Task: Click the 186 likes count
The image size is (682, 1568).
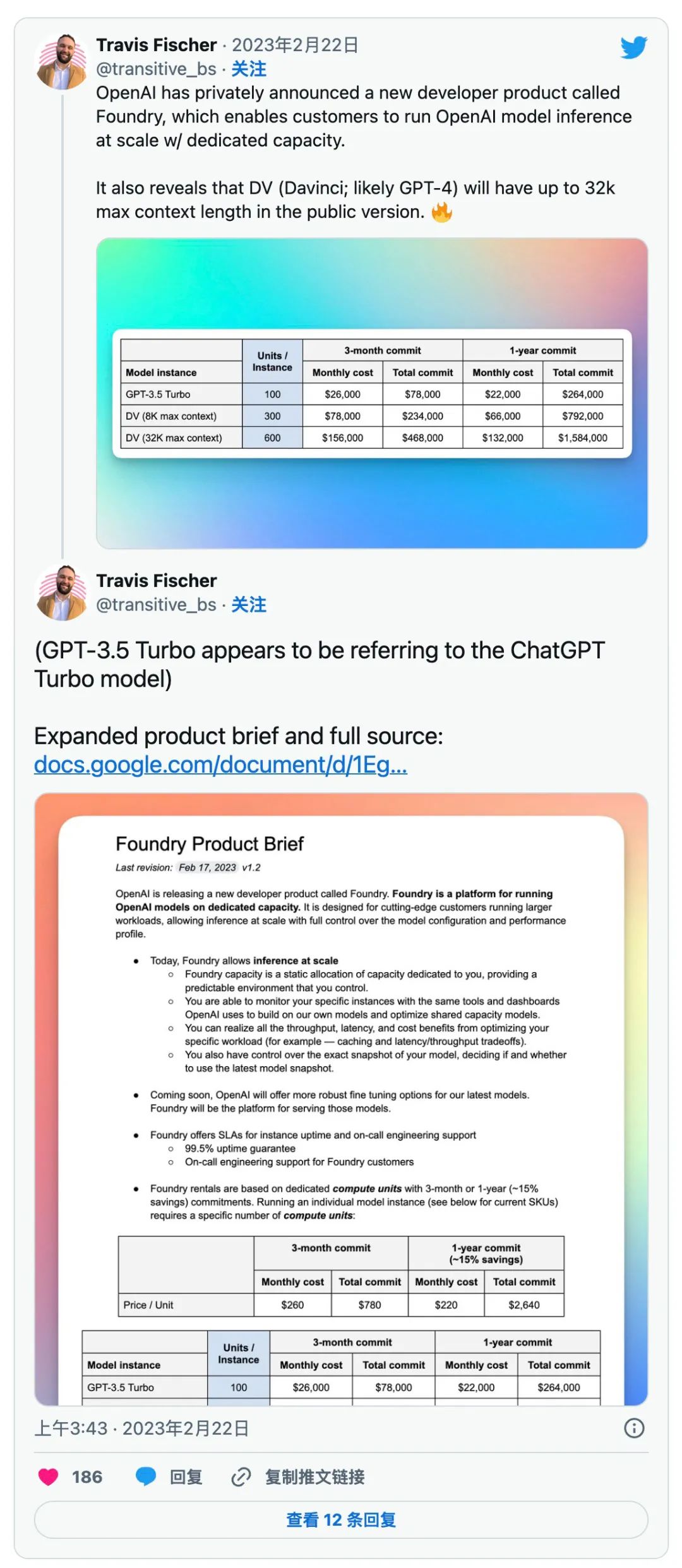Action: [87, 1477]
